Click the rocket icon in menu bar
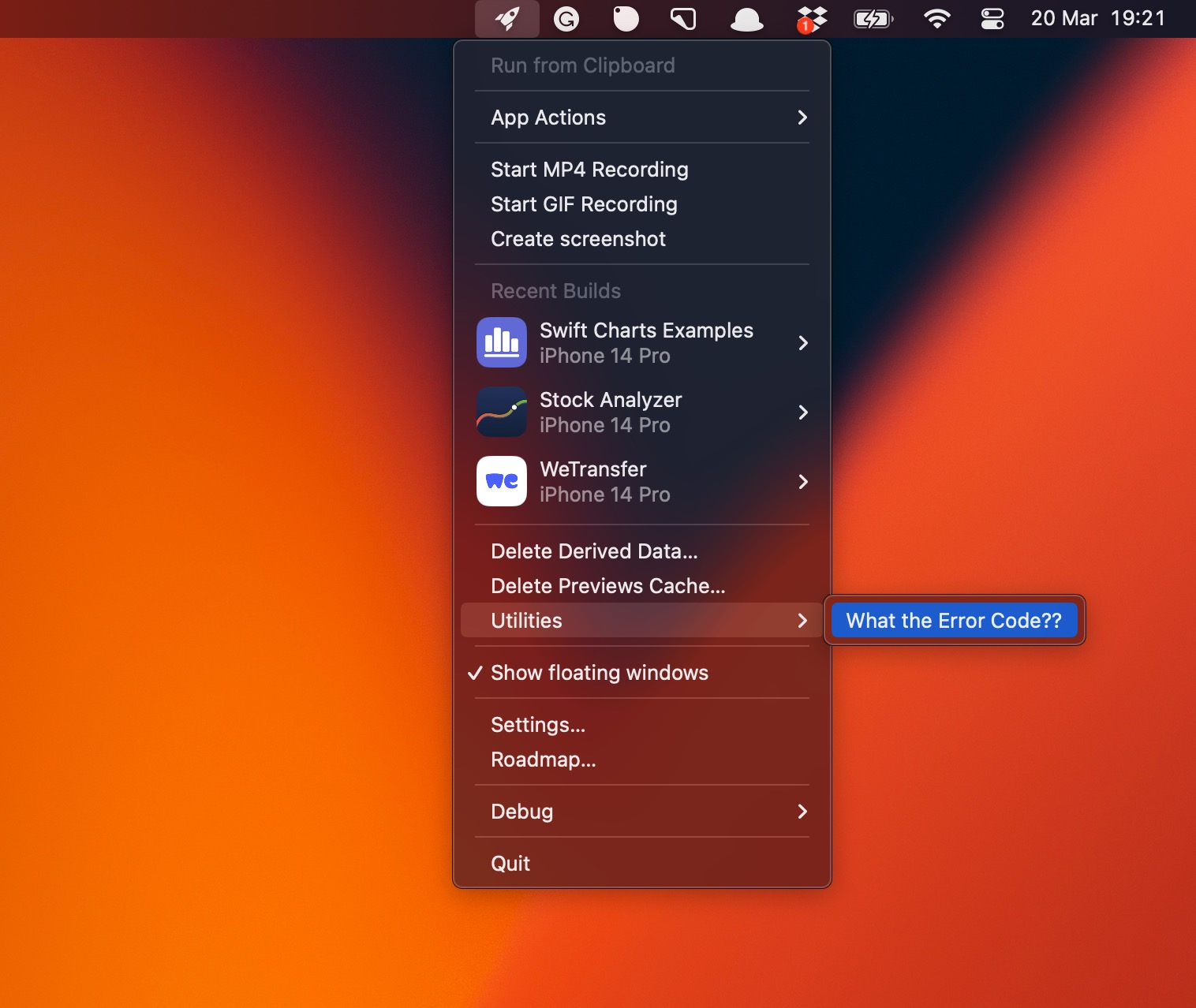 point(507,18)
